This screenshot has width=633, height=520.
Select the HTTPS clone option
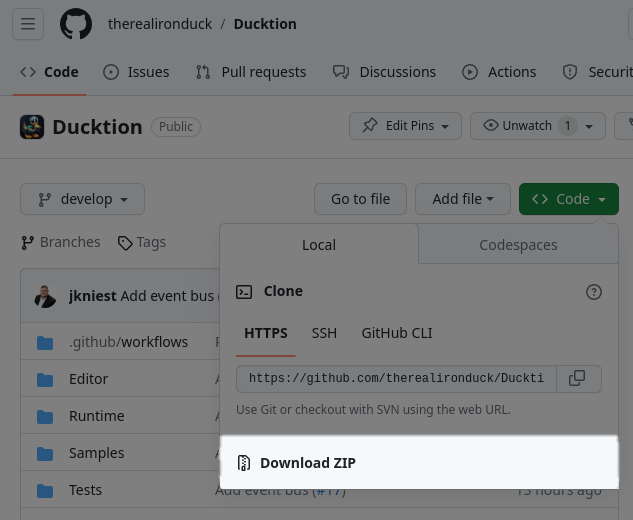(266, 333)
